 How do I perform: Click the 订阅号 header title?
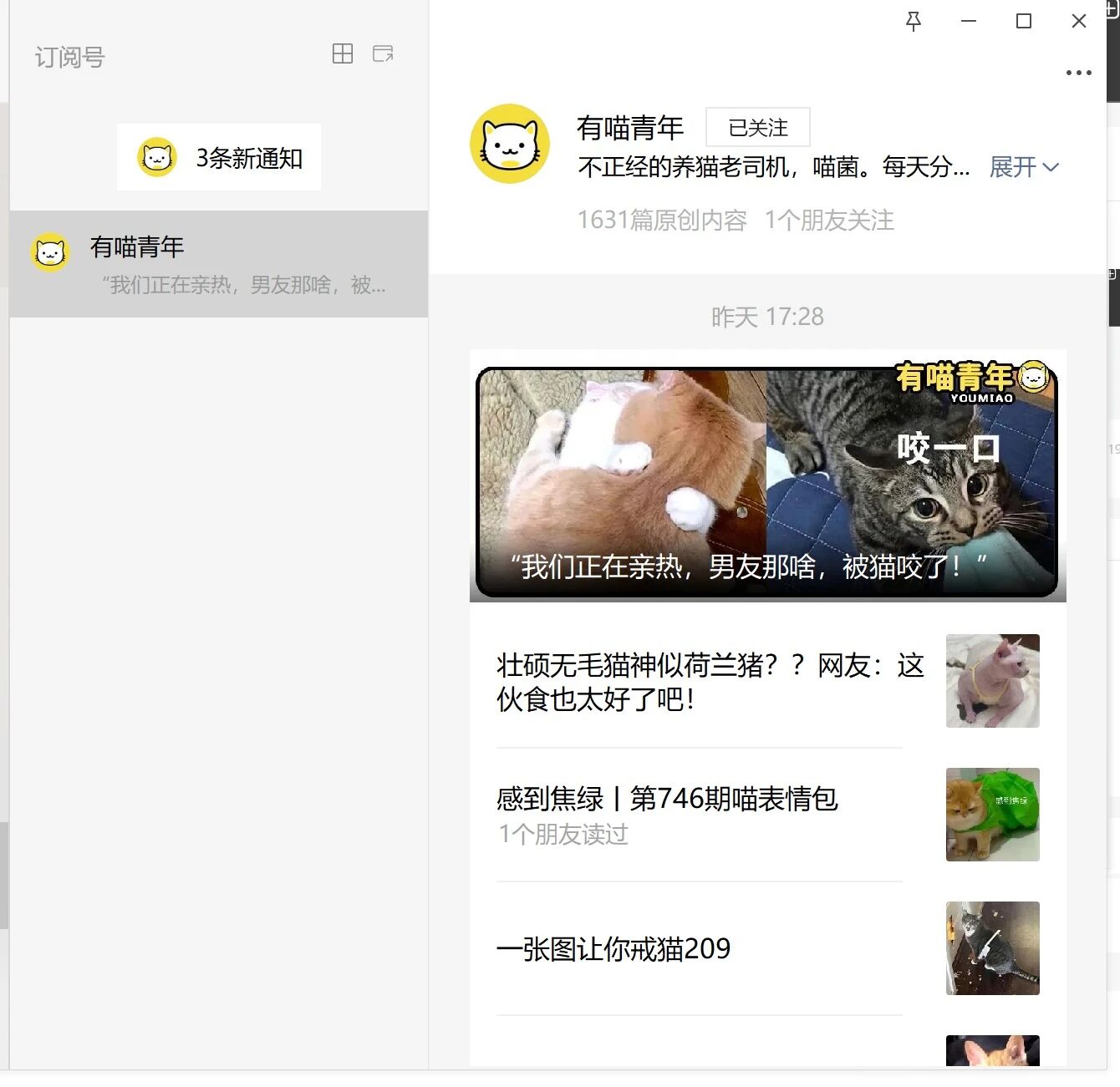(x=70, y=58)
